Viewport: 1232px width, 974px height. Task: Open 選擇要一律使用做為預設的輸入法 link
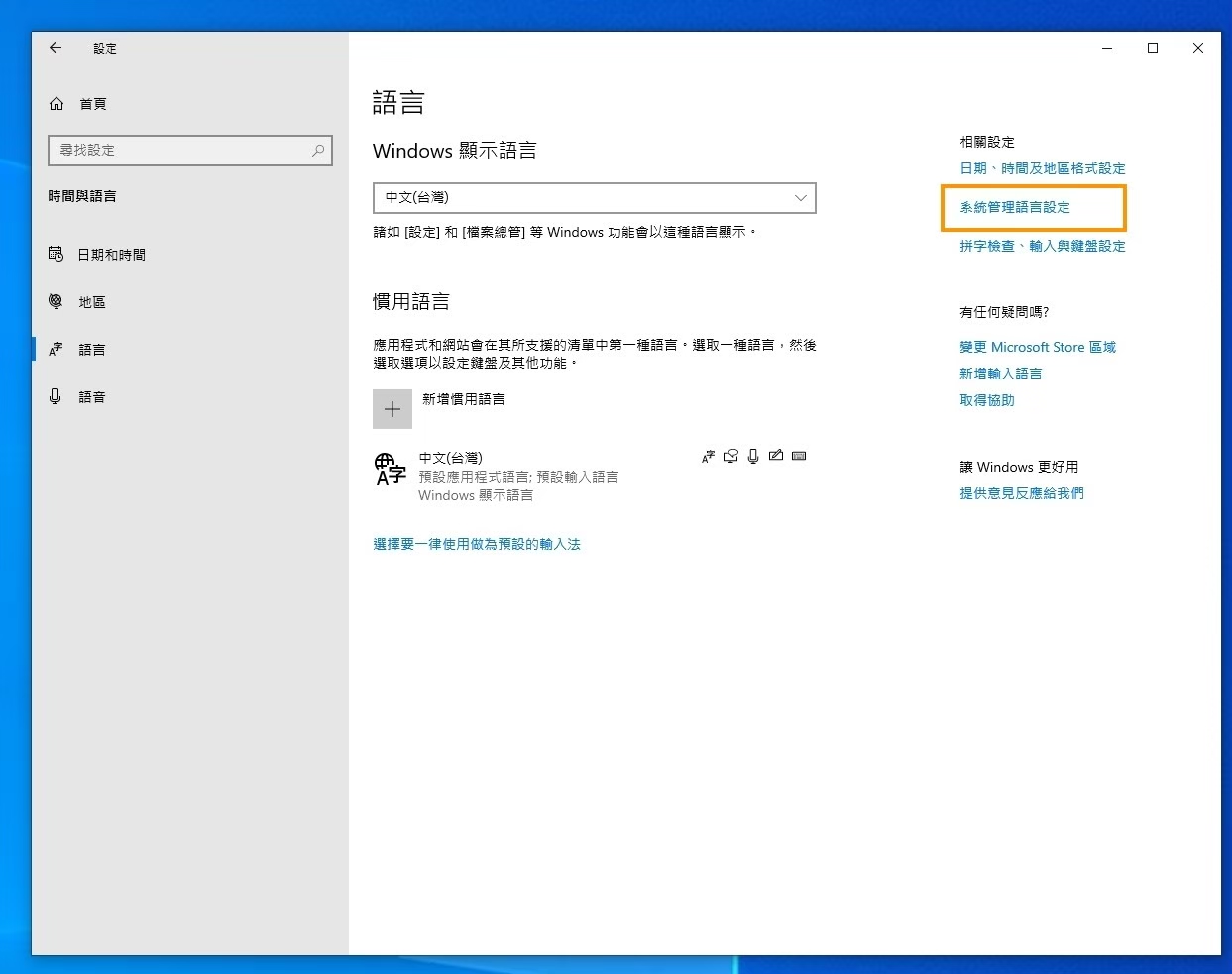pyautogui.click(x=477, y=544)
